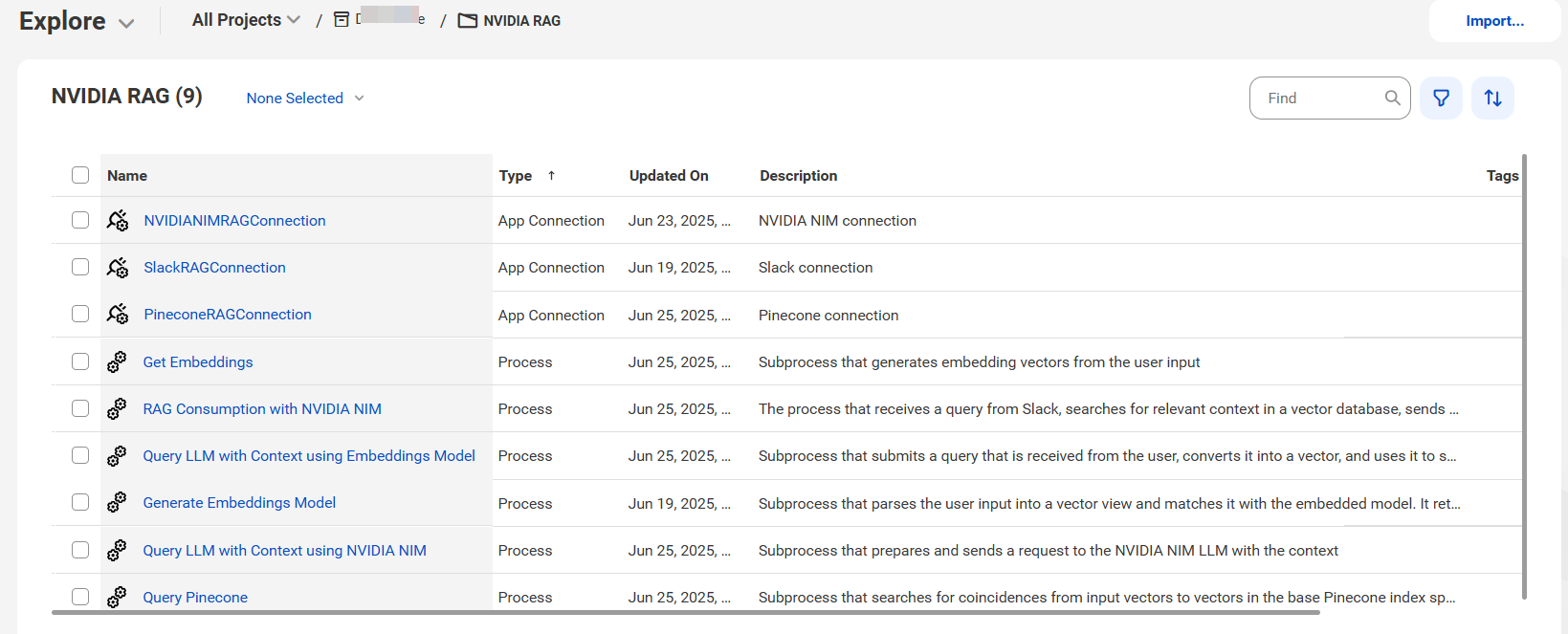Sort by the Description column header
This screenshot has width=1568, height=634.
tap(799, 176)
